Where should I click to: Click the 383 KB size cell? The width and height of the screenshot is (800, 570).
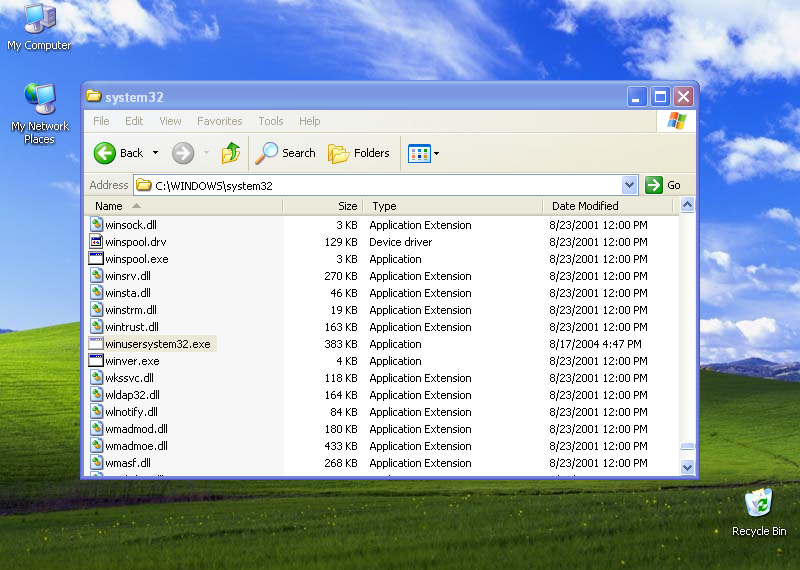click(341, 344)
